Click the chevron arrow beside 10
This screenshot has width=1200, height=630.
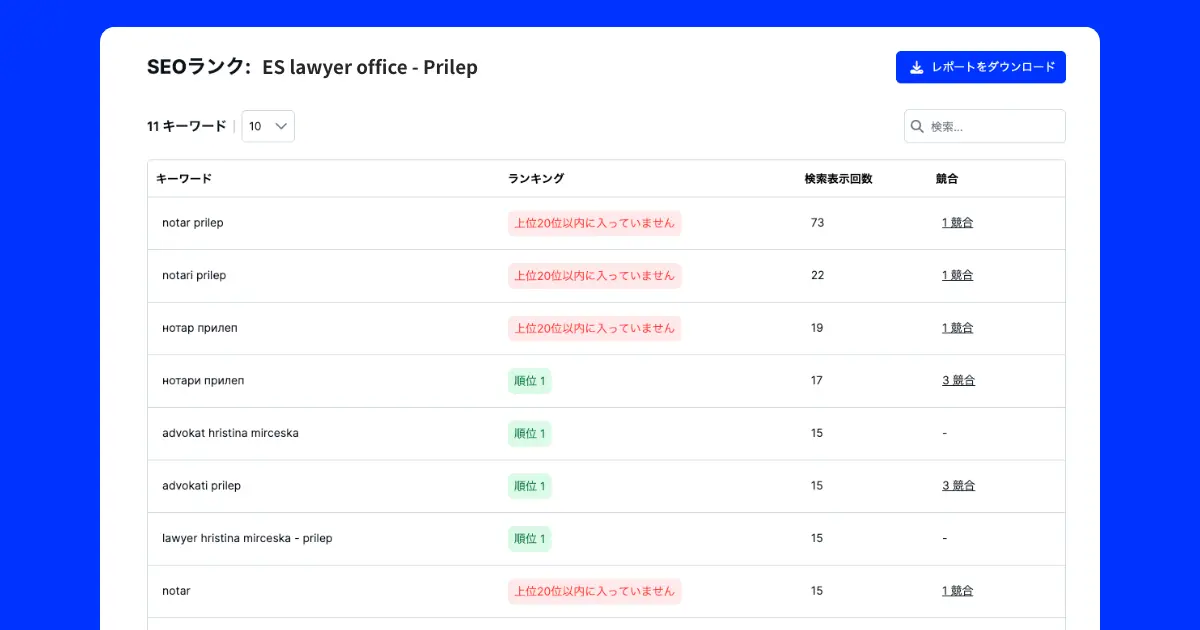[281, 126]
